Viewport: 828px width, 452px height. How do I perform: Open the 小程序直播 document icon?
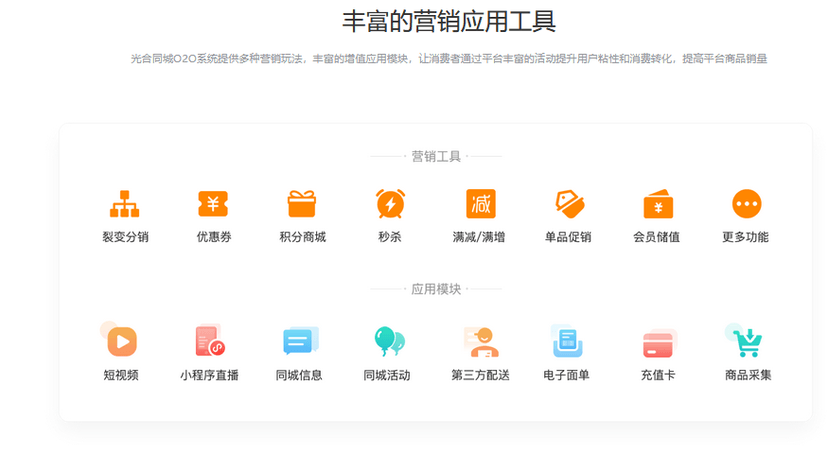[x=210, y=340]
